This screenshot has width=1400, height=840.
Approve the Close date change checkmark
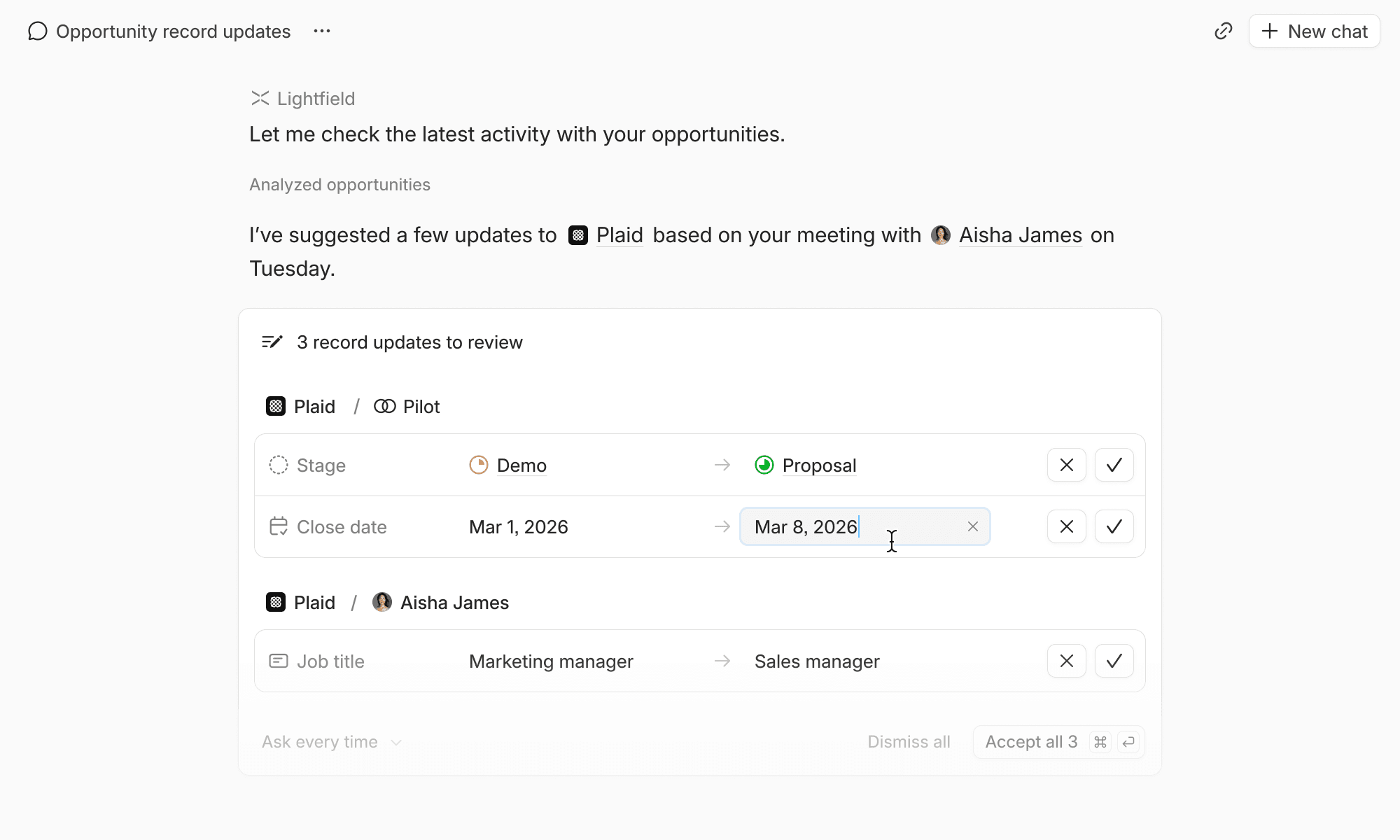tap(1114, 526)
